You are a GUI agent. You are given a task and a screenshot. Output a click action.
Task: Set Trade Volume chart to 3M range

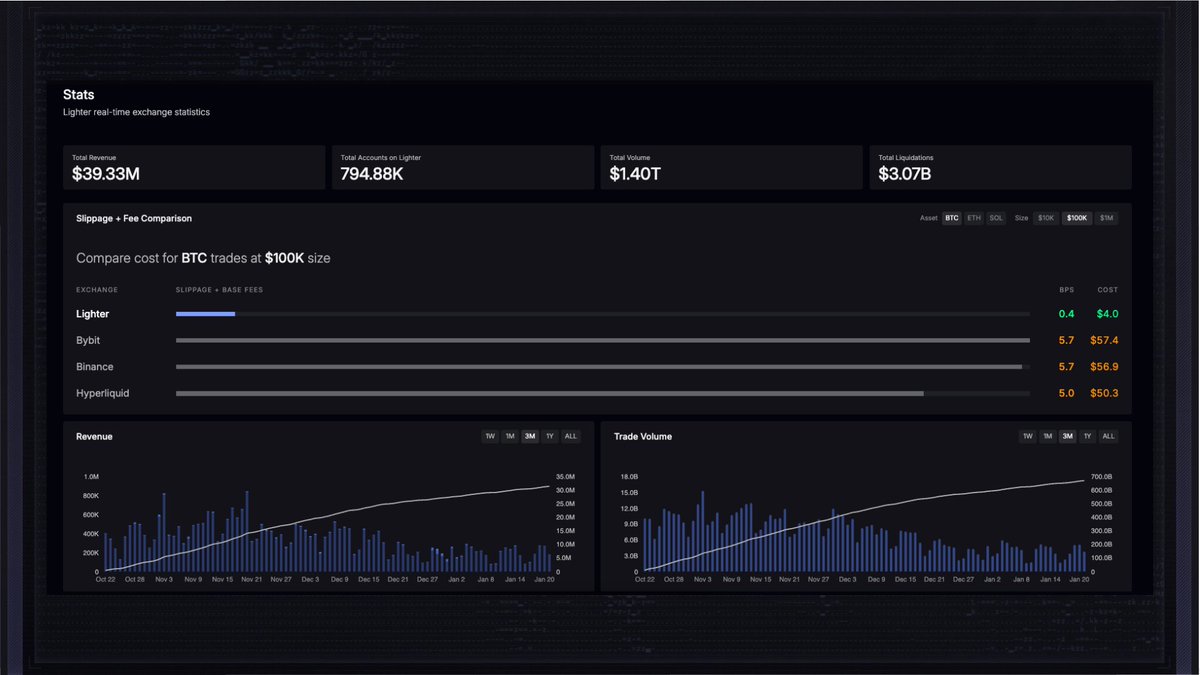pyautogui.click(x=1068, y=436)
